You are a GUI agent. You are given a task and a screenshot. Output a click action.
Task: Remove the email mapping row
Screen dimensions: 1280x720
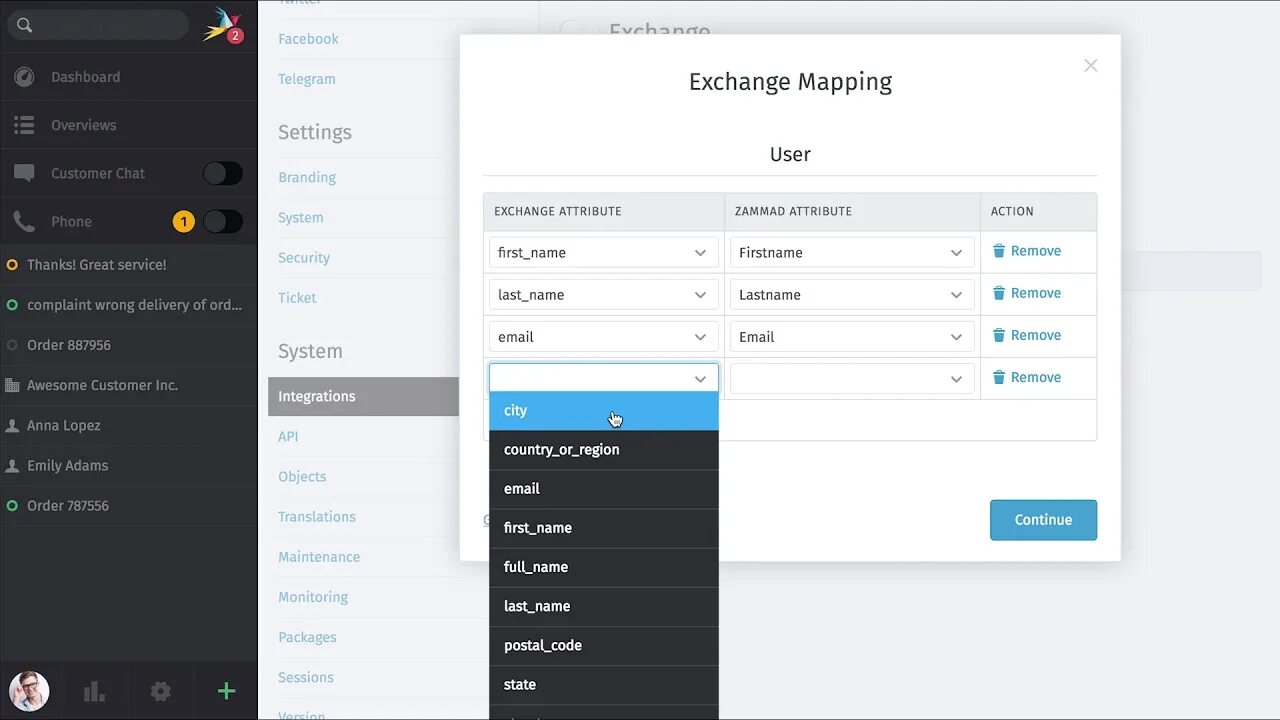click(1026, 335)
